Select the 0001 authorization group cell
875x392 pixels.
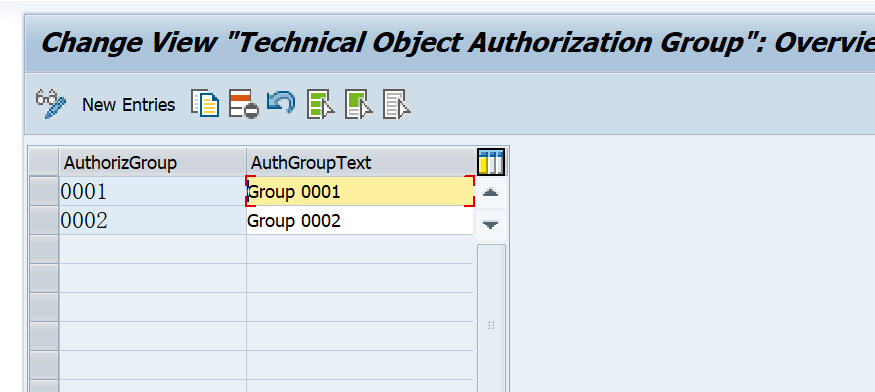coord(152,192)
